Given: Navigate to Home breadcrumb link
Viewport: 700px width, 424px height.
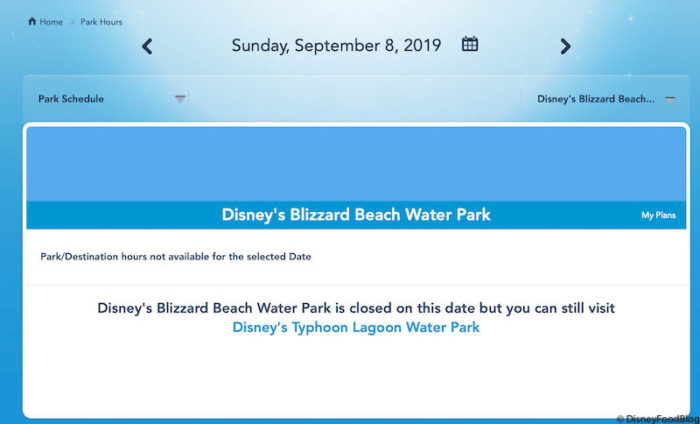Looking at the screenshot, I should (51, 22).
